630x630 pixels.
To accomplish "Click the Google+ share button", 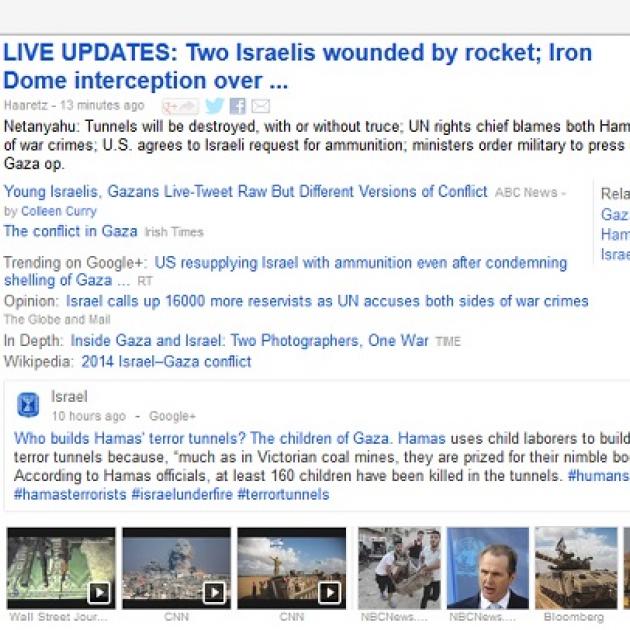I will 180,106.
